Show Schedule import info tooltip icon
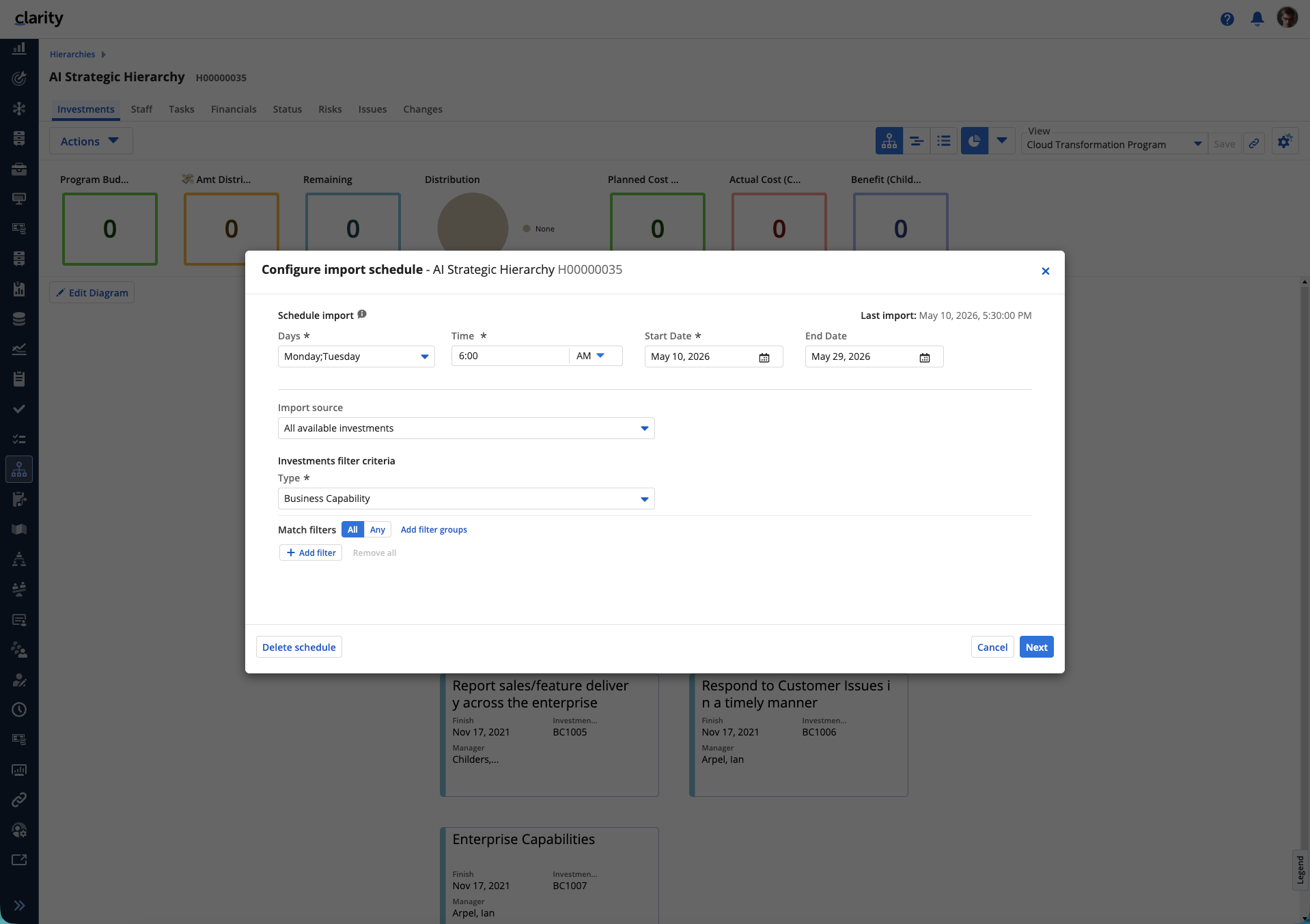1310x924 pixels. pos(362,314)
